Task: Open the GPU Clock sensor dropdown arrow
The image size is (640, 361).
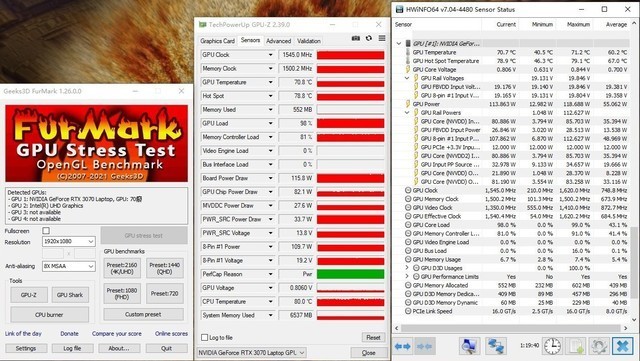Action: point(270,55)
